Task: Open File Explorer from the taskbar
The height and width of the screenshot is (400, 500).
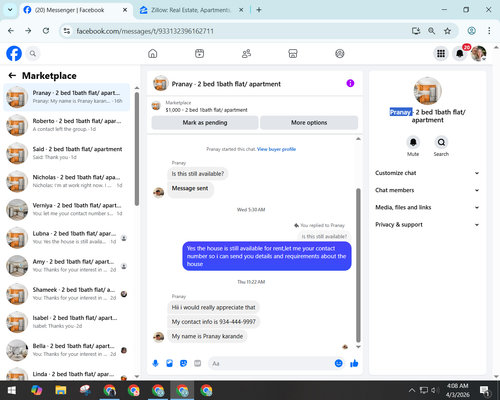Action: click(61, 390)
